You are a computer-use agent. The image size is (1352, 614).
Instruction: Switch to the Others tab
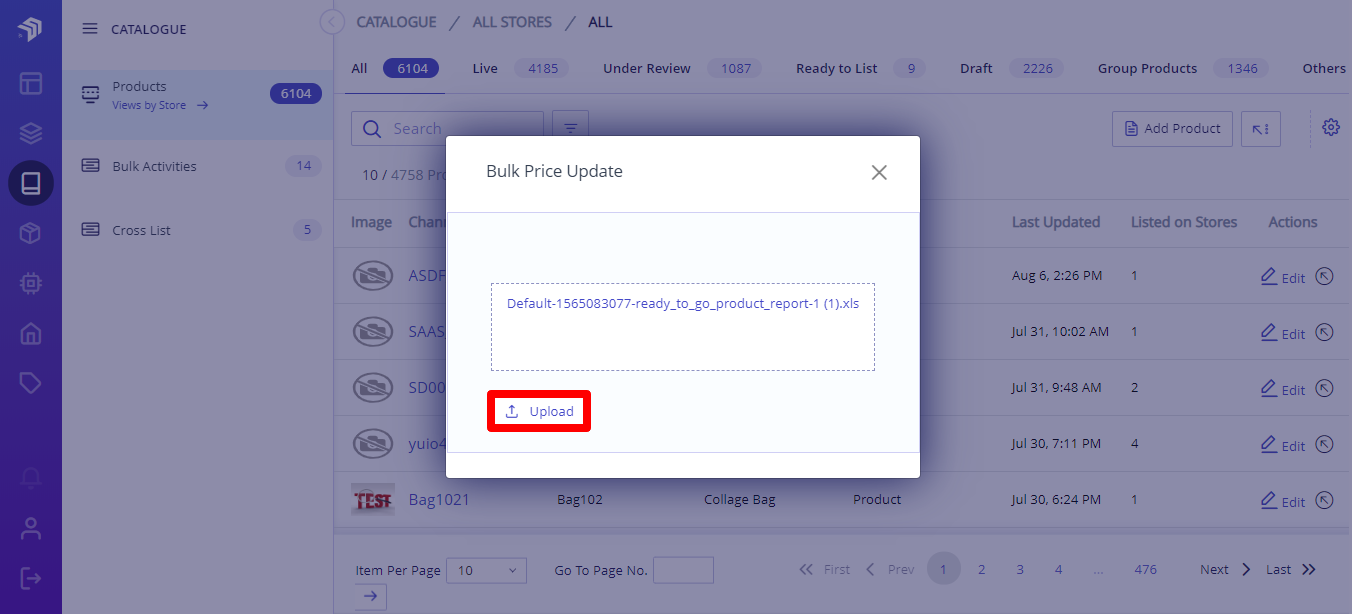pos(1324,69)
